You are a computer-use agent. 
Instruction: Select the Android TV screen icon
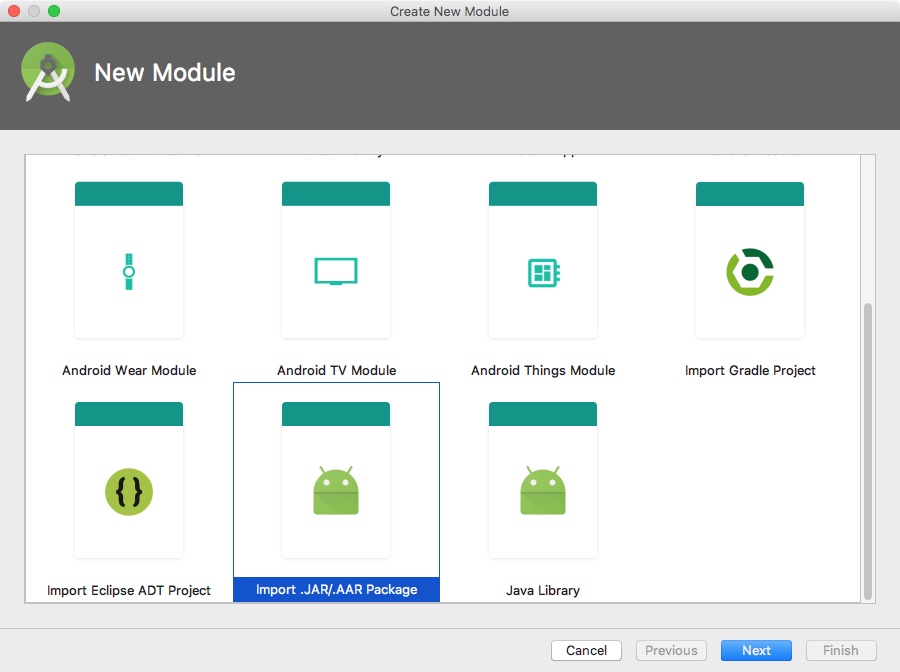click(x=336, y=271)
